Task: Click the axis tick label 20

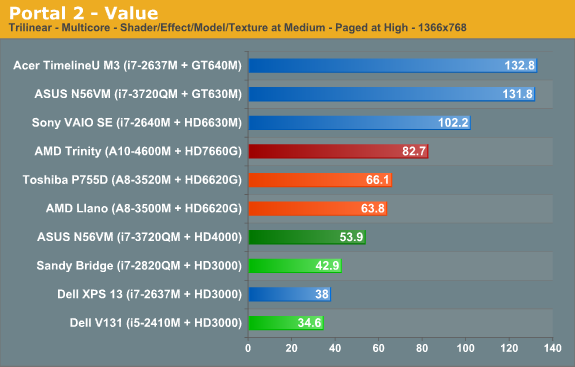Action: coord(292,348)
